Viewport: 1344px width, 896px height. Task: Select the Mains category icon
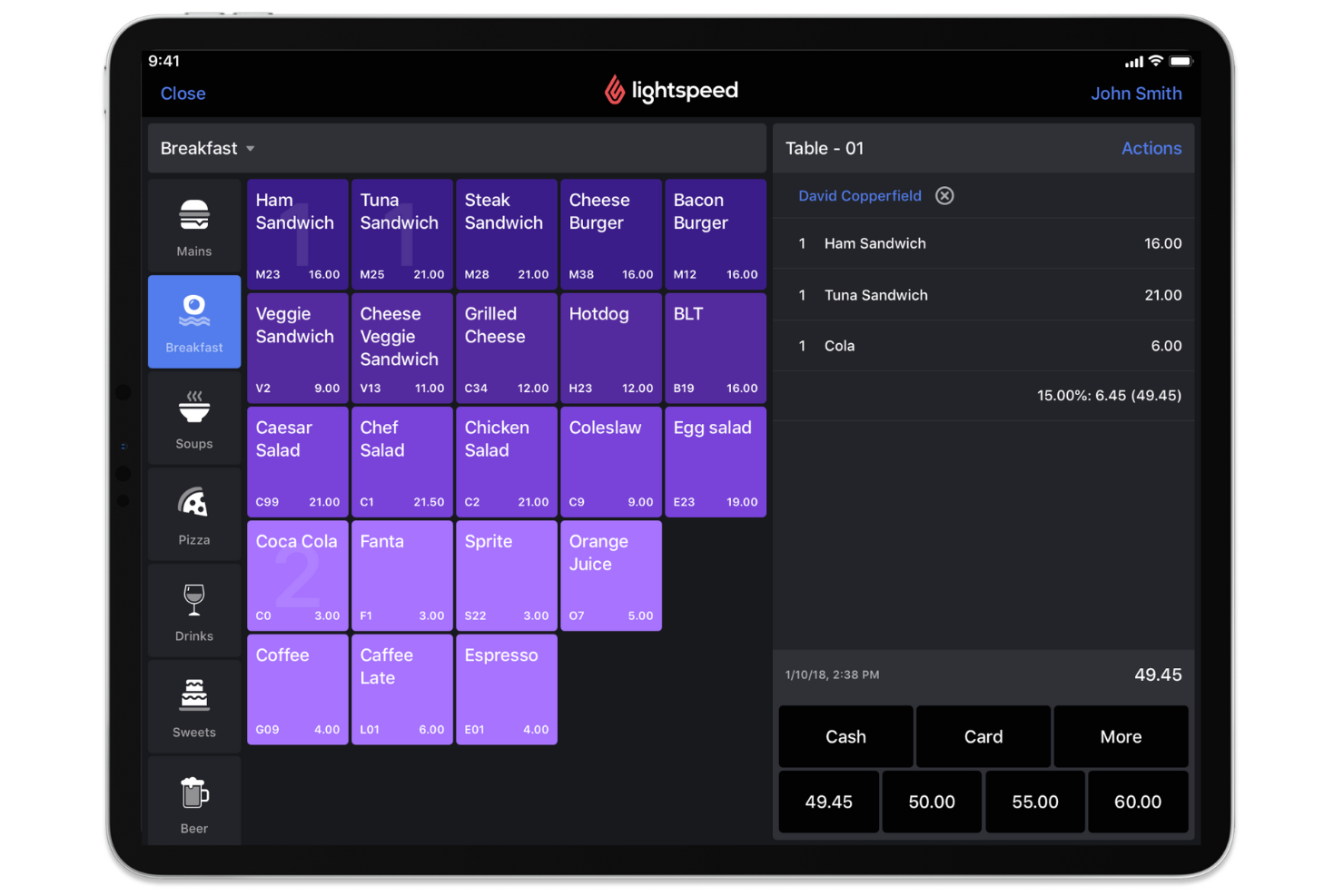(x=193, y=225)
